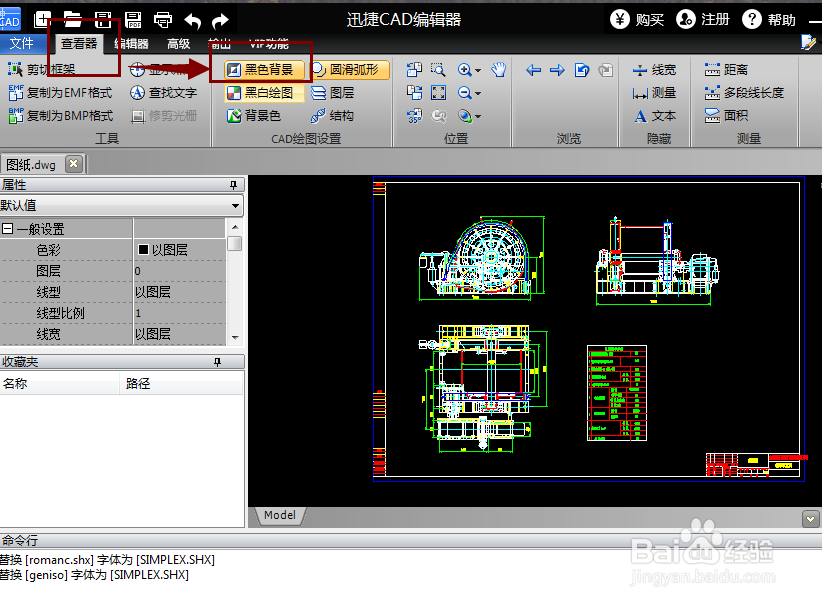The width and height of the screenshot is (822, 606).
Task: Click the redo arrow icon
Action: 220,21
